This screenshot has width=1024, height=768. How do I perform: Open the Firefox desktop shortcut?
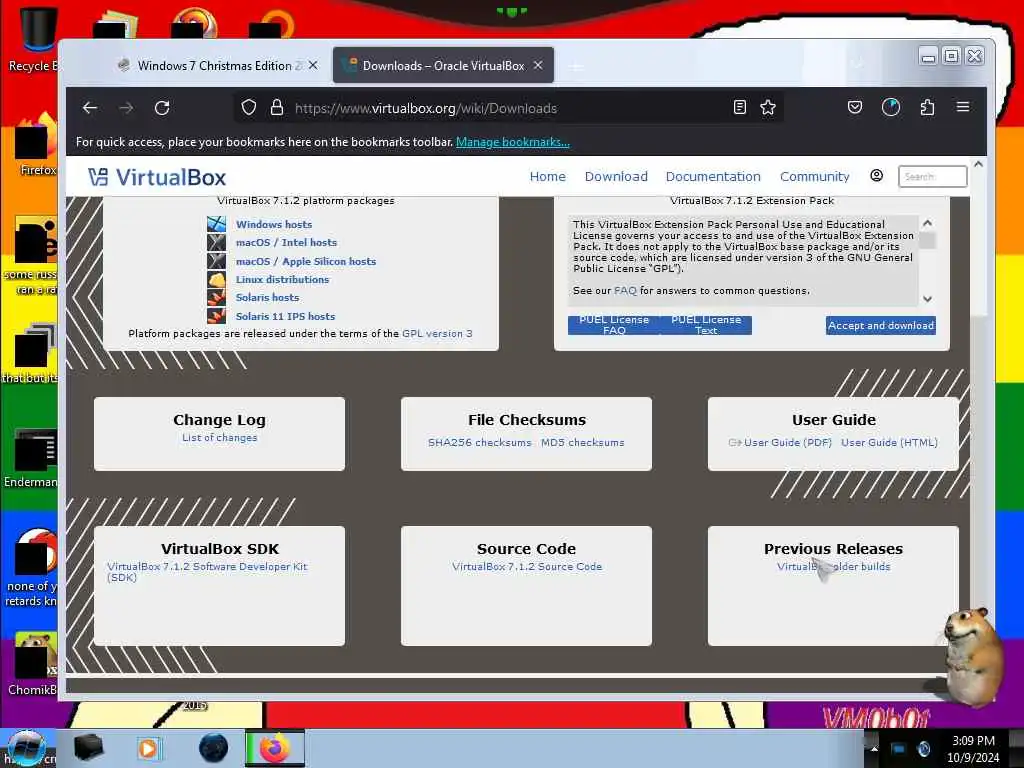34,145
